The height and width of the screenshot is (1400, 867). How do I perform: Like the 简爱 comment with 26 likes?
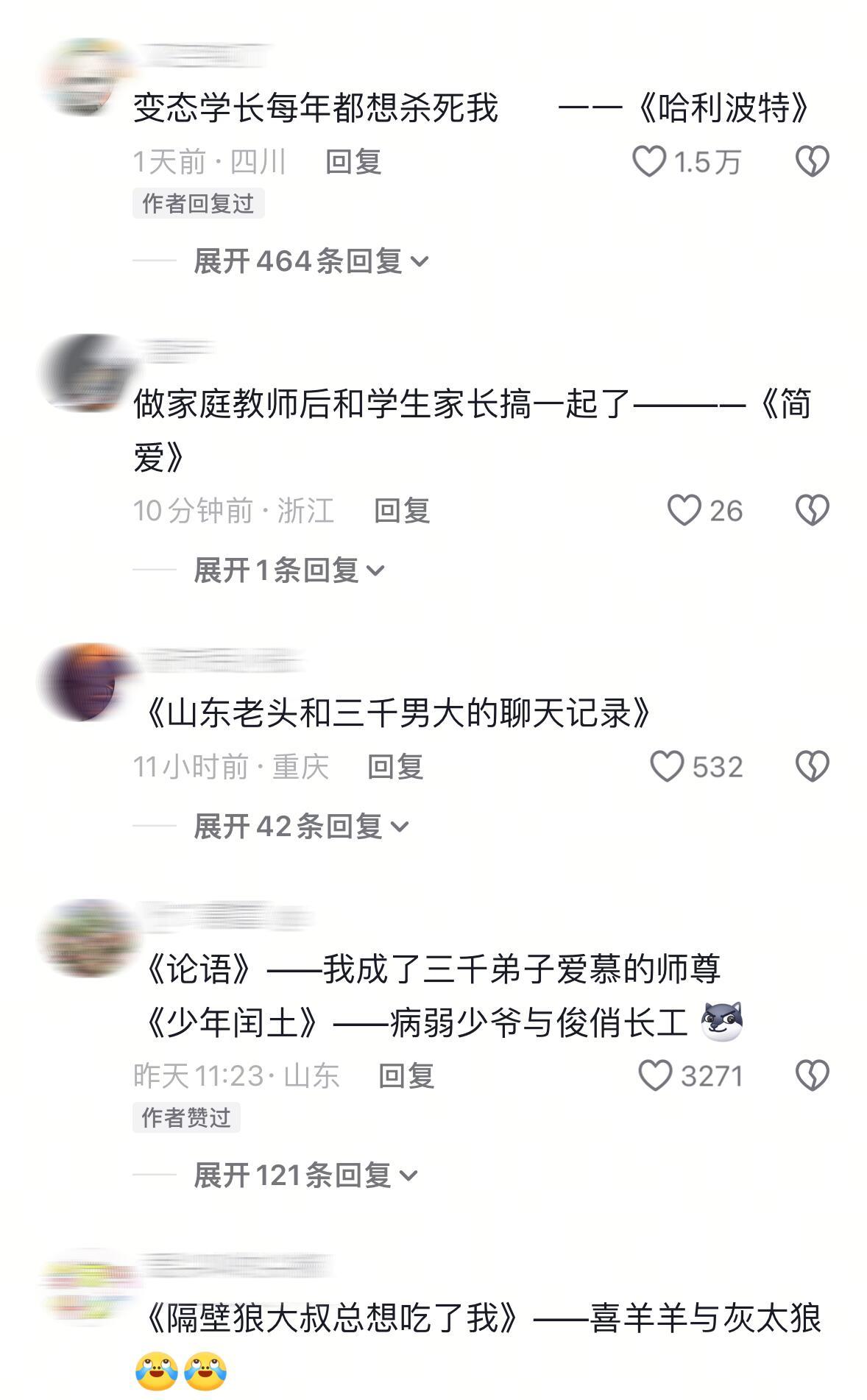684,510
